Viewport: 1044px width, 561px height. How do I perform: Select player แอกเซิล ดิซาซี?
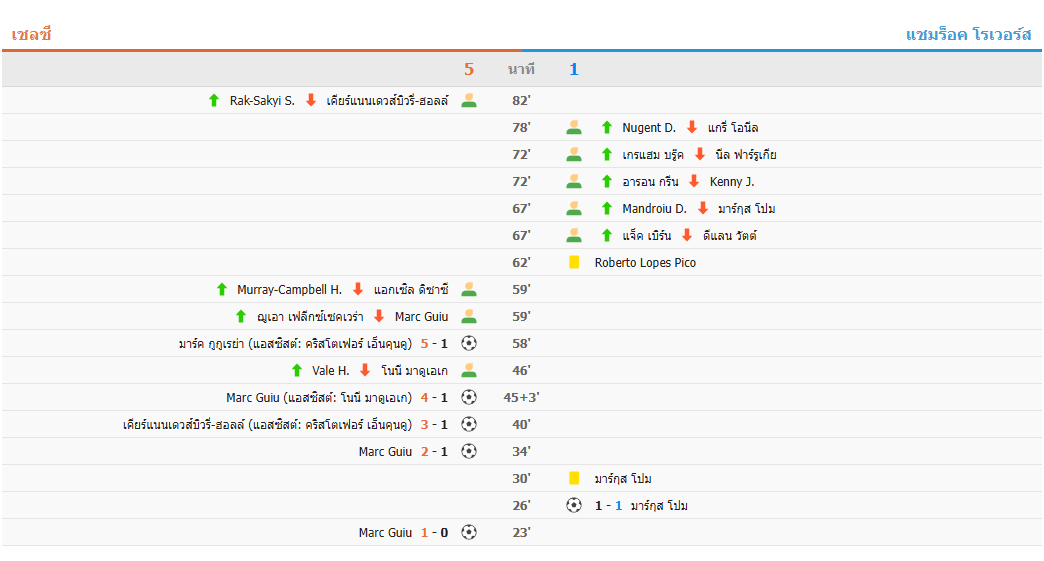click(411, 289)
